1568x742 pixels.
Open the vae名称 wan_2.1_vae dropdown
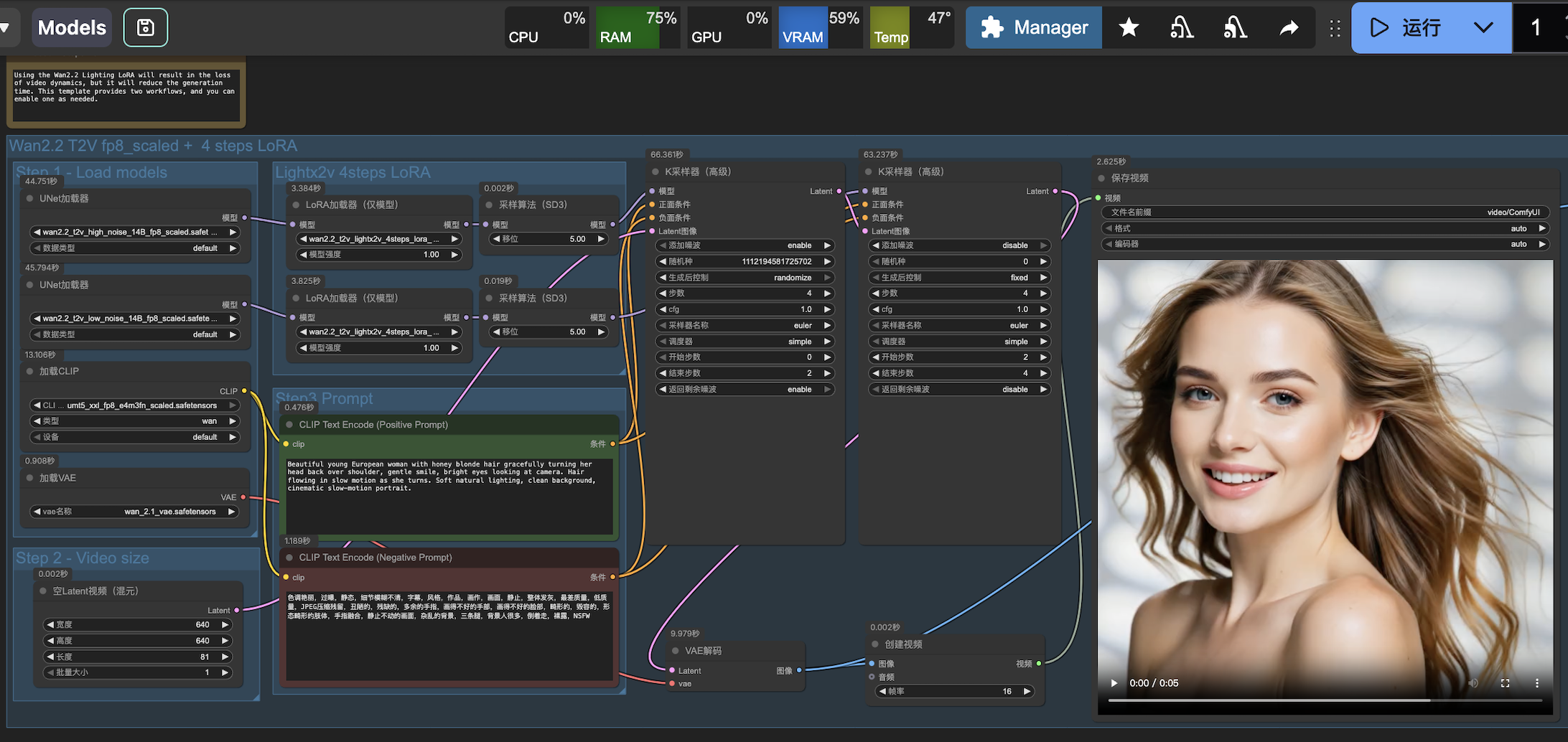pos(134,512)
